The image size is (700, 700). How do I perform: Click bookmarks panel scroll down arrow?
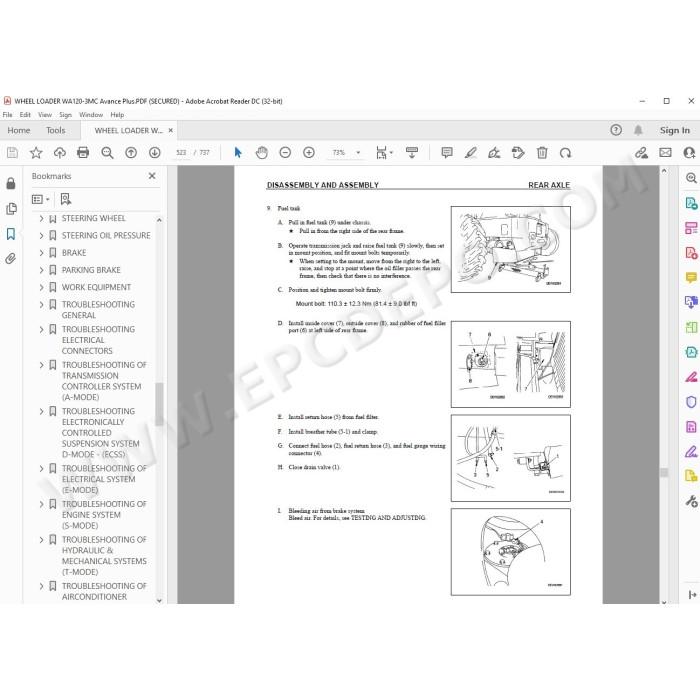159,600
